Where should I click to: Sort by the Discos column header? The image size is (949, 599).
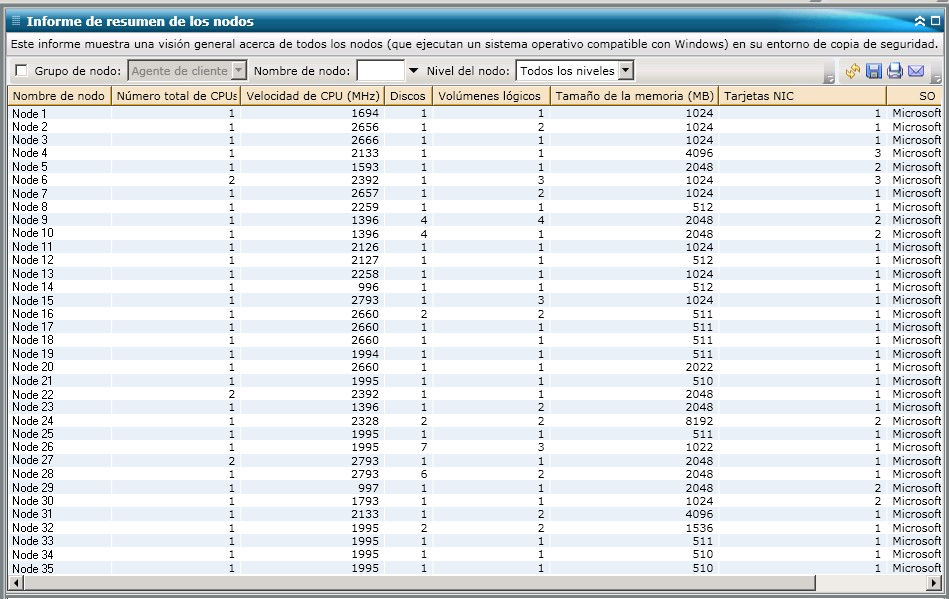tap(408, 96)
